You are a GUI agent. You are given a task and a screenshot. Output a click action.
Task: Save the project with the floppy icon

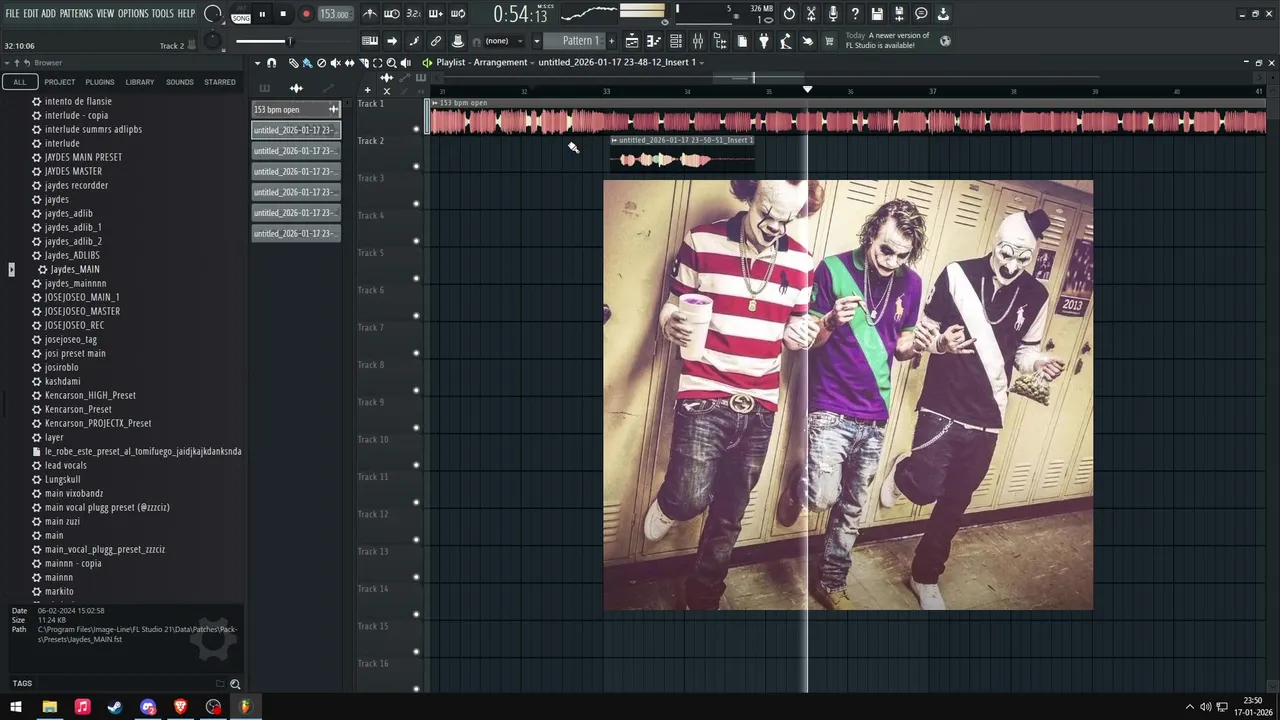[x=877, y=14]
